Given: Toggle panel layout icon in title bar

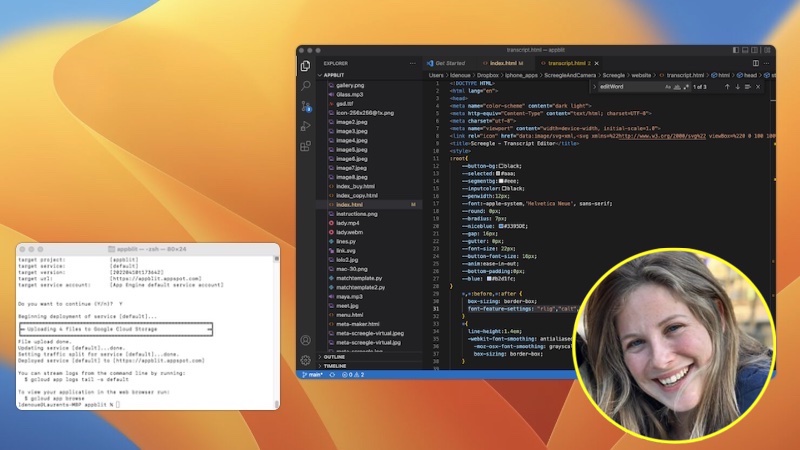Looking at the screenshot, I should click(x=745, y=50).
